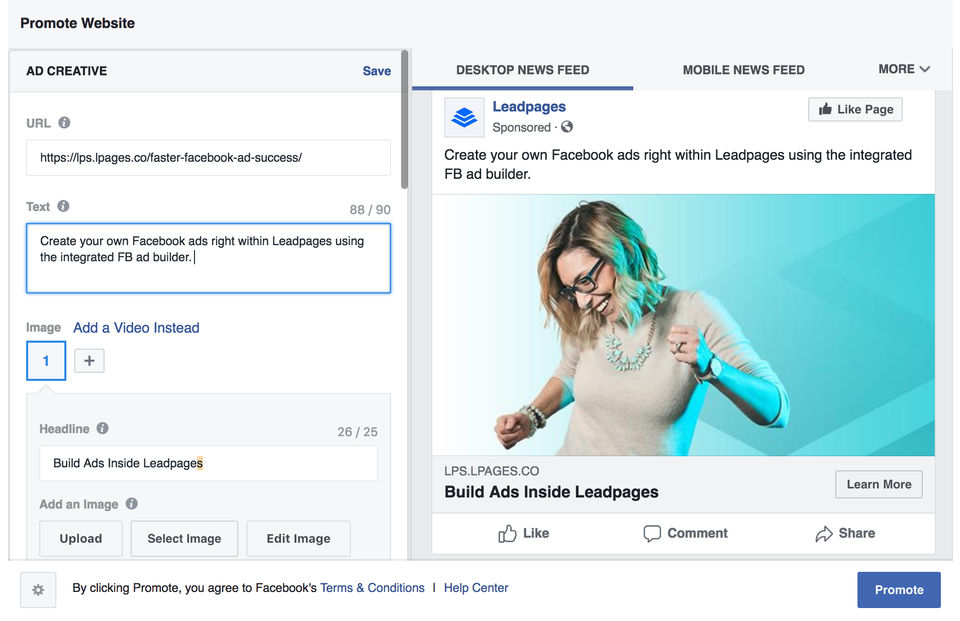Click the Headline info icon
This screenshot has width=960, height=621.
tap(102, 428)
